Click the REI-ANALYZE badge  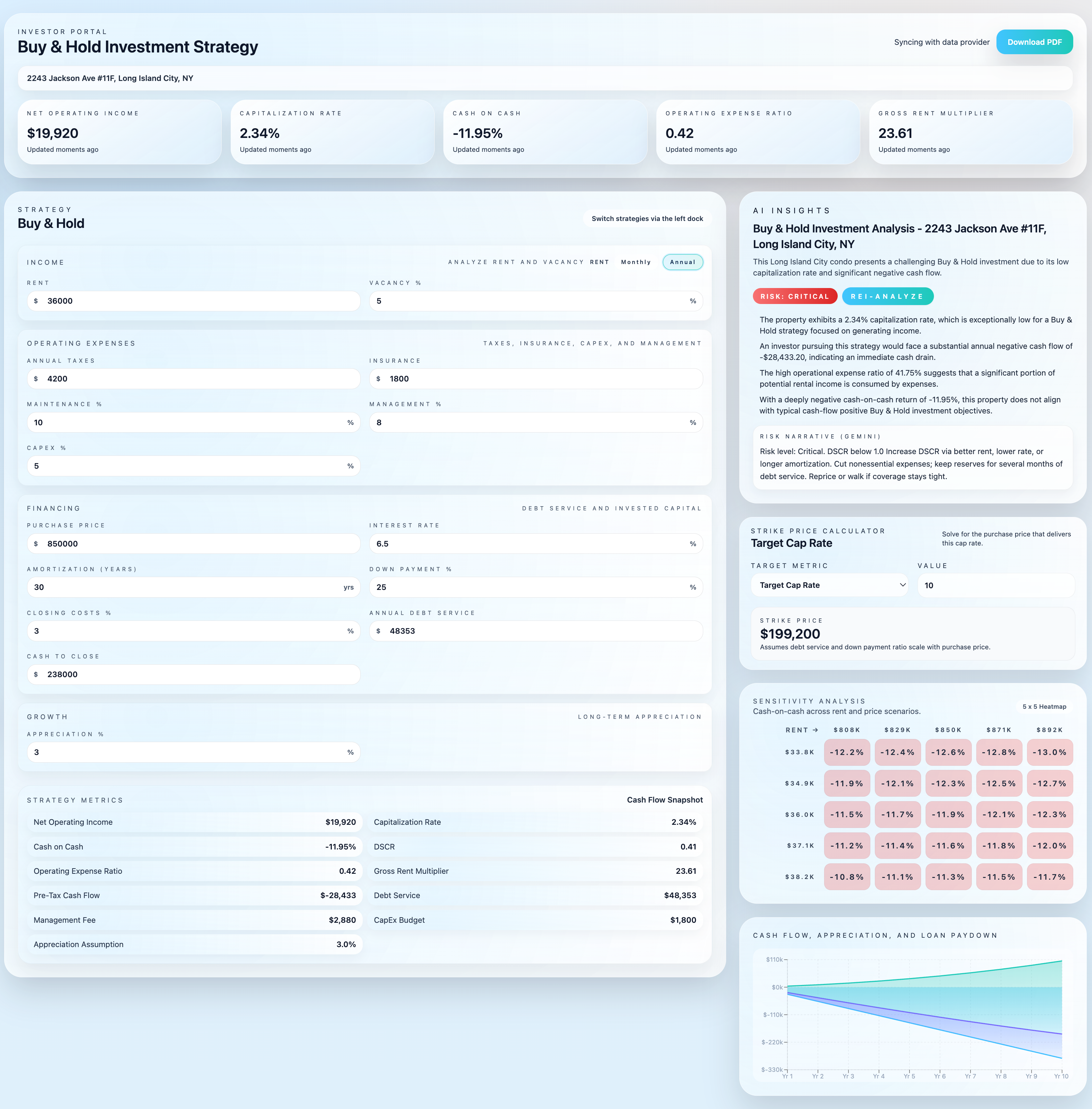887,296
